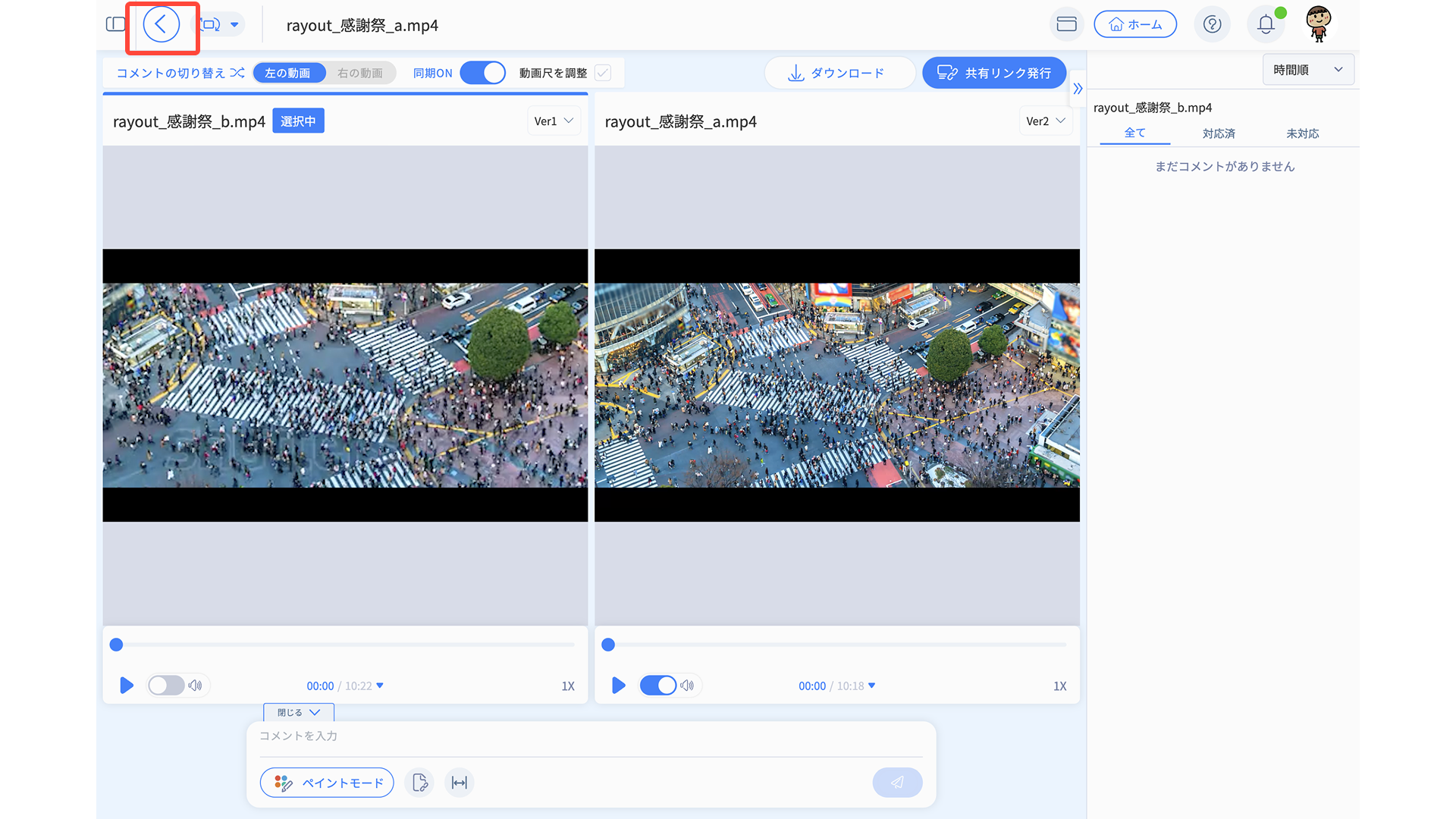Screen dimensions: 1456x819
Task: Click the ダウンロード button
Action: pos(839,73)
